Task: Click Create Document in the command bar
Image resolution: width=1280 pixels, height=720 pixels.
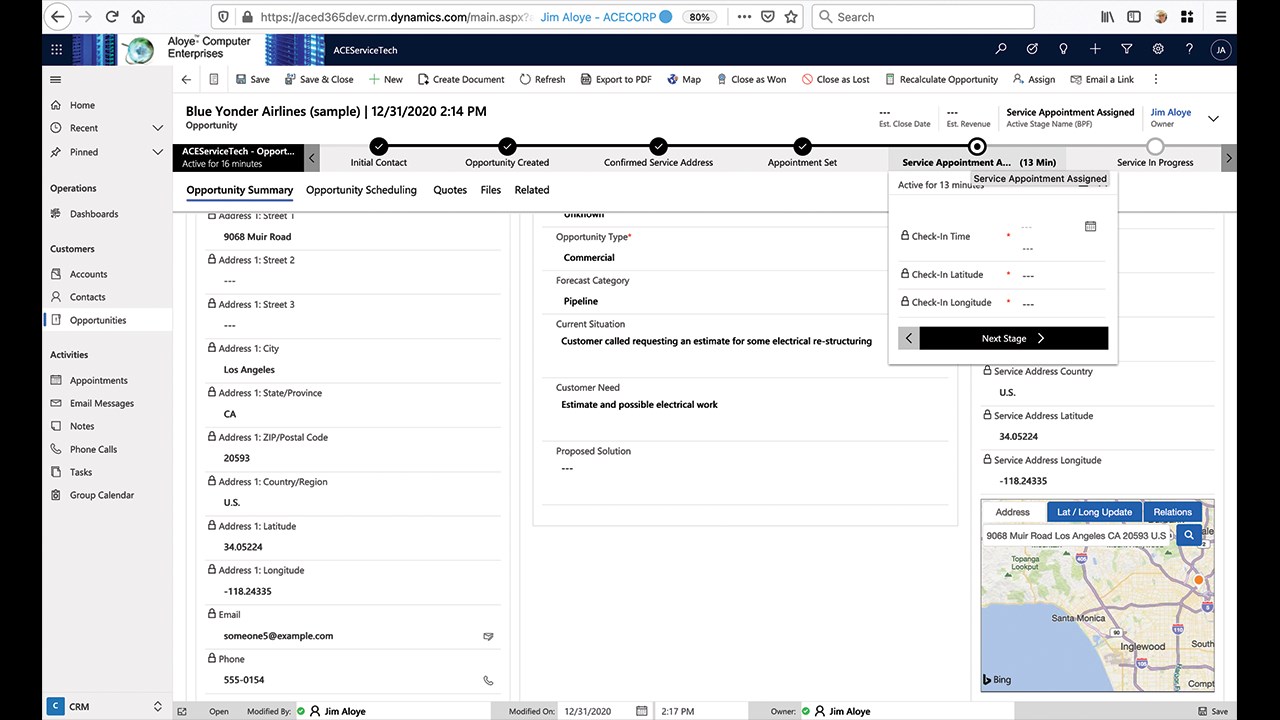Action: tap(461, 79)
